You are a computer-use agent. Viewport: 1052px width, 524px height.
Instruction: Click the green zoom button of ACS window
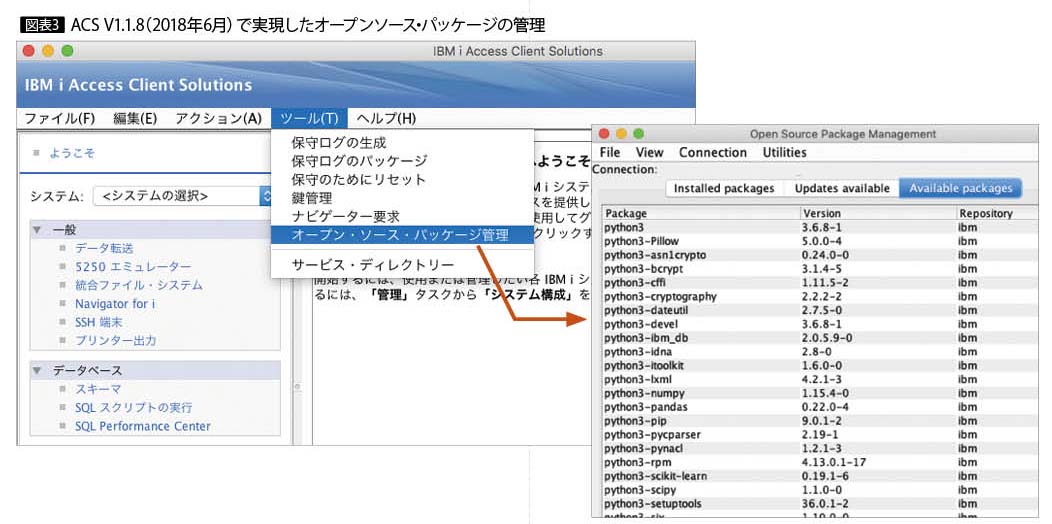pos(67,51)
